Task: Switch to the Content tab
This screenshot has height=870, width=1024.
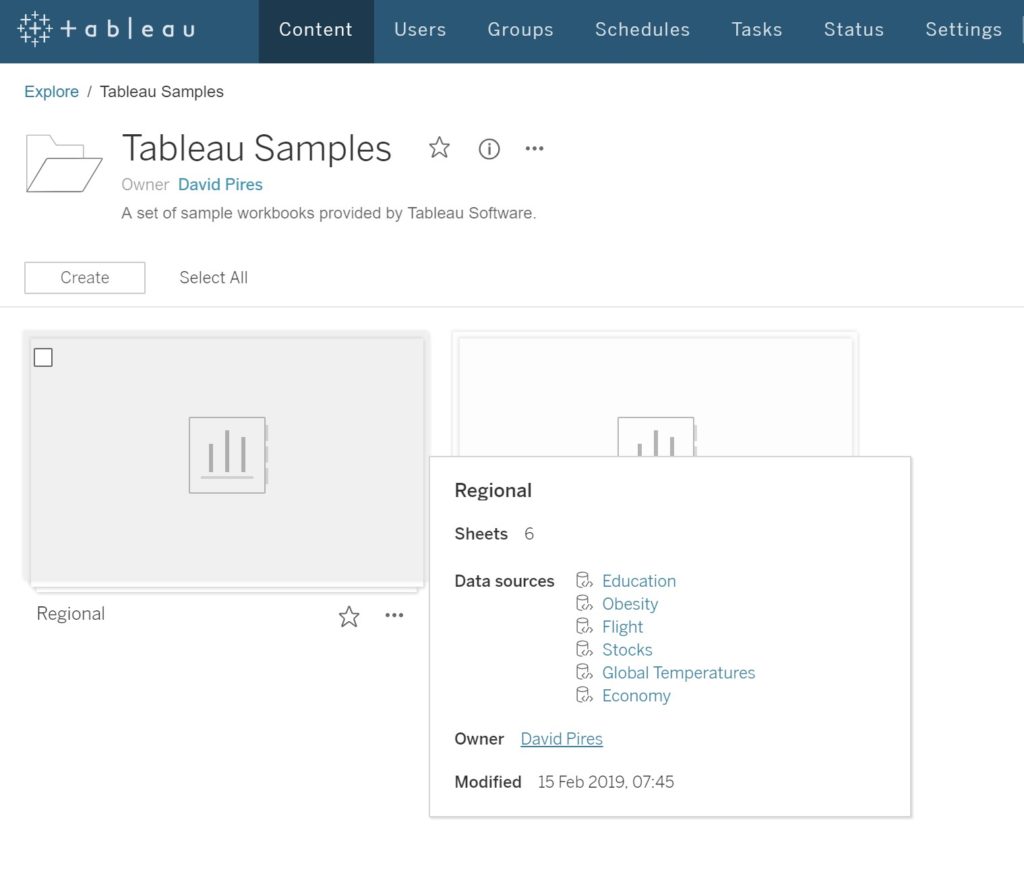Action: [x=316, y=30]
